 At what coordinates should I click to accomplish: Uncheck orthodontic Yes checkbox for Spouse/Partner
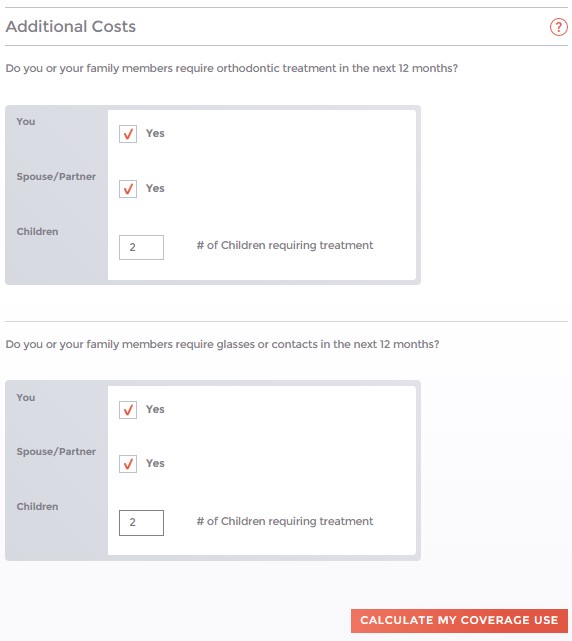128,189
